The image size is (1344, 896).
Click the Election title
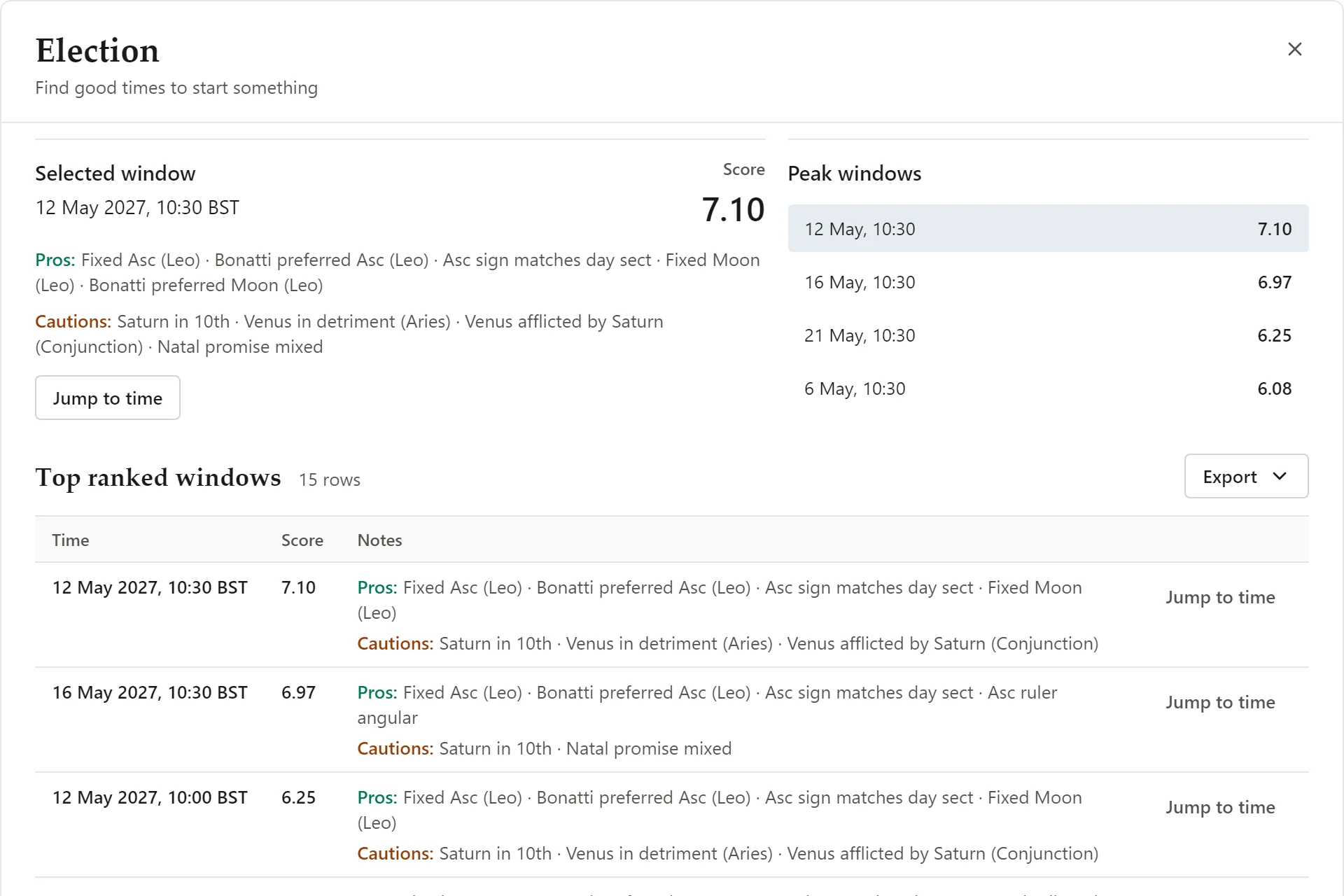click(97, 50)
